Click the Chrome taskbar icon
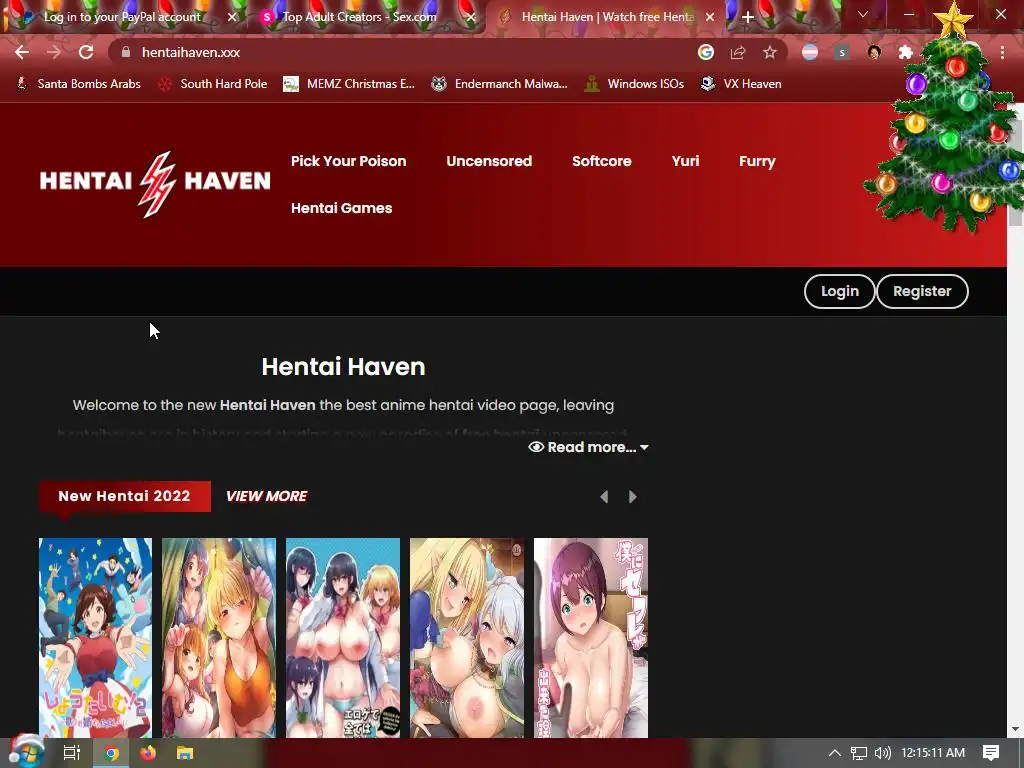Viewport: 1024px width, 768px height. click(111, 753)
